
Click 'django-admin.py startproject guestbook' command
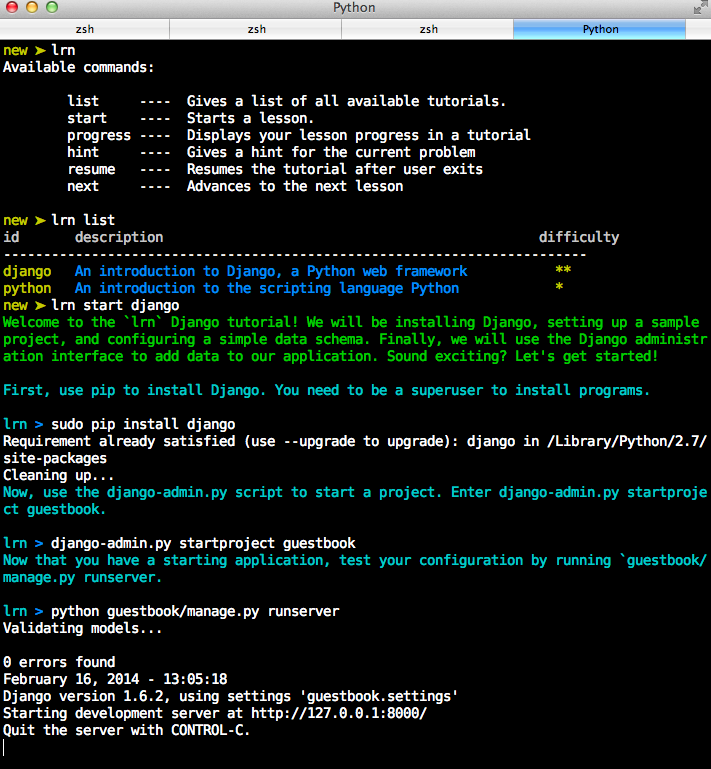[203, 543]
